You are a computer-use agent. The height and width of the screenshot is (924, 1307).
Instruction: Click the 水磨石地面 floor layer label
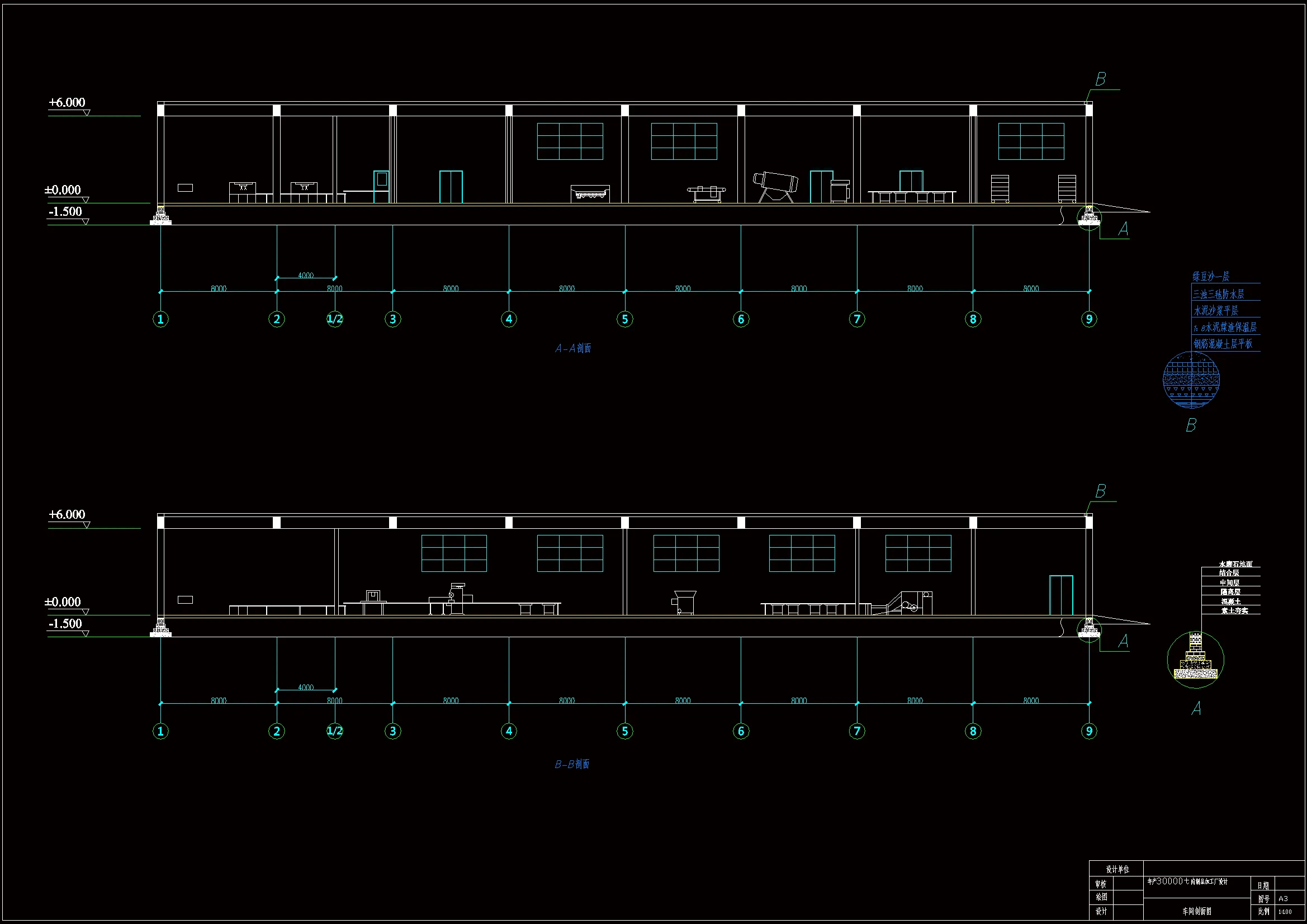tap(1235, 563)
